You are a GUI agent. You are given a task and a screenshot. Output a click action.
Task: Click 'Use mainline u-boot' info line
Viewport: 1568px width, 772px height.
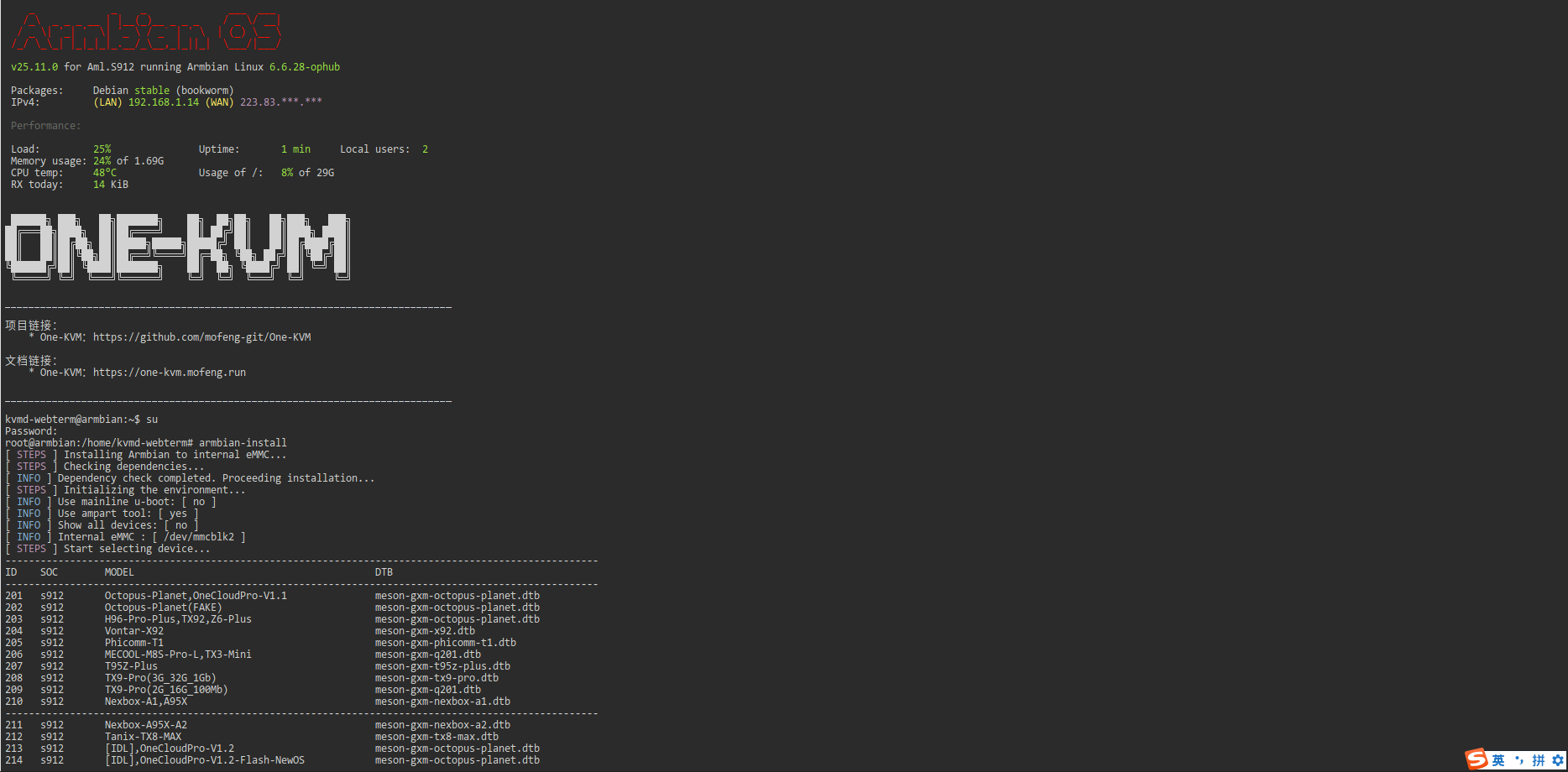(111, 502)
